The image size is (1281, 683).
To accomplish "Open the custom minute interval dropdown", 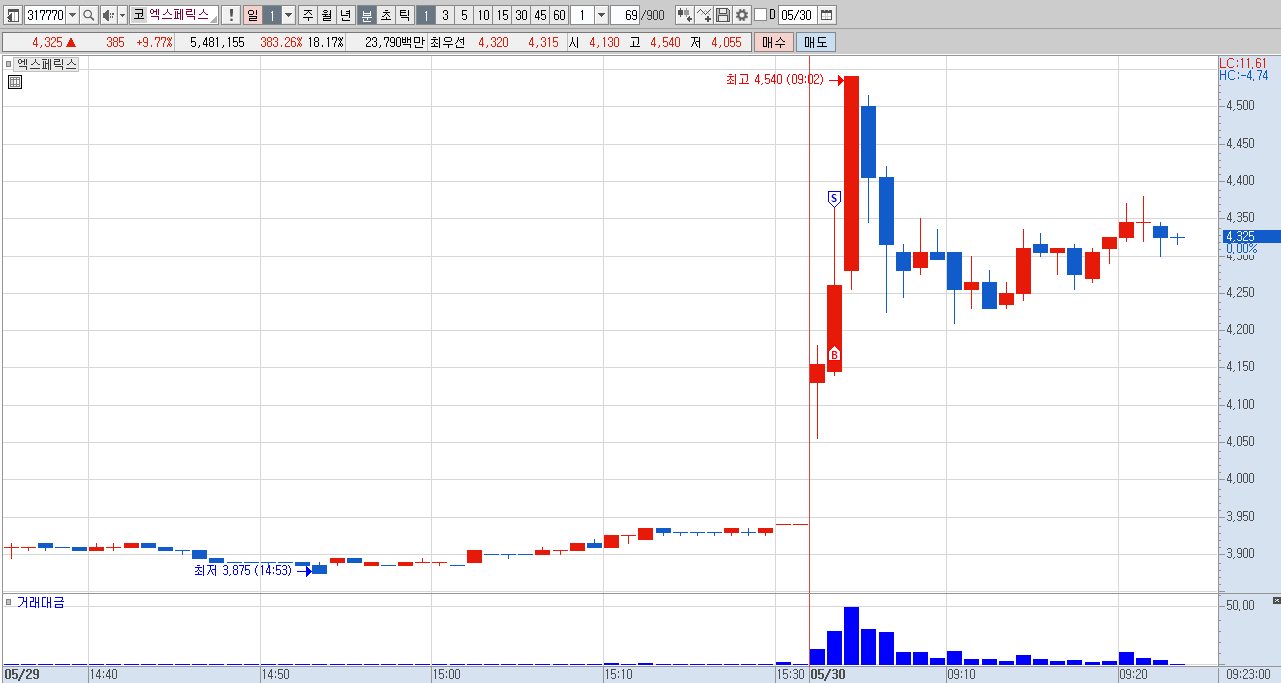I will (x=600, y=15).
